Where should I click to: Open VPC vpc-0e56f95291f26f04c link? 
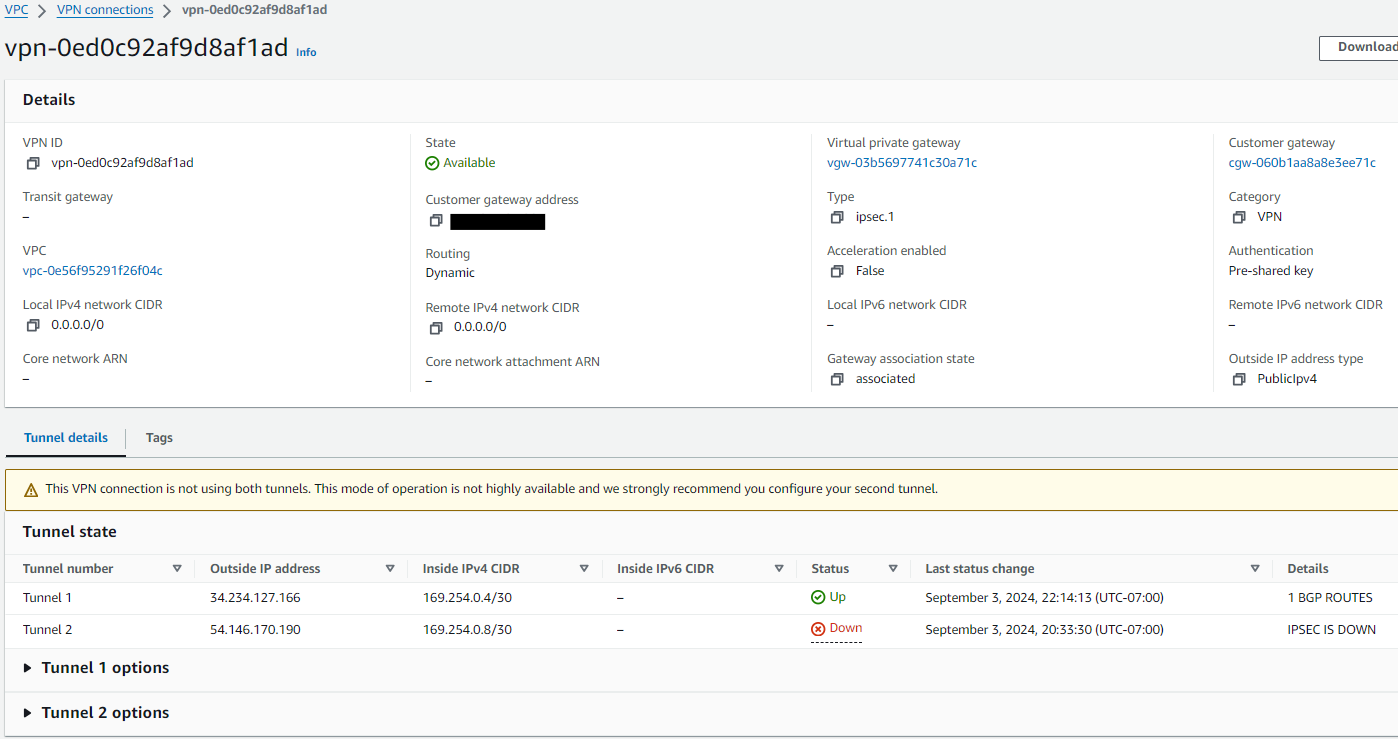pos(92,271)
